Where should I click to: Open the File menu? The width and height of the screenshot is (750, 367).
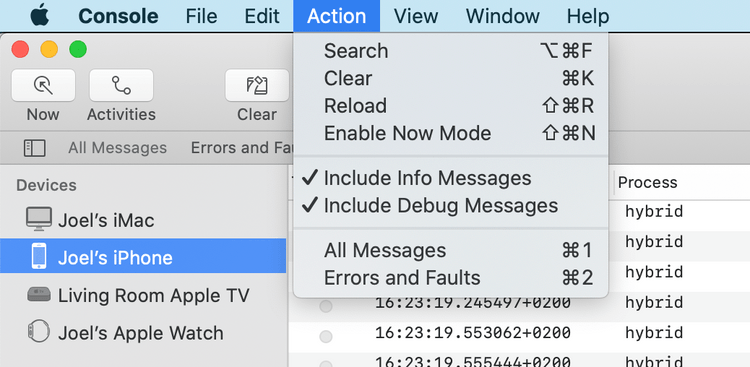point(201,16)
